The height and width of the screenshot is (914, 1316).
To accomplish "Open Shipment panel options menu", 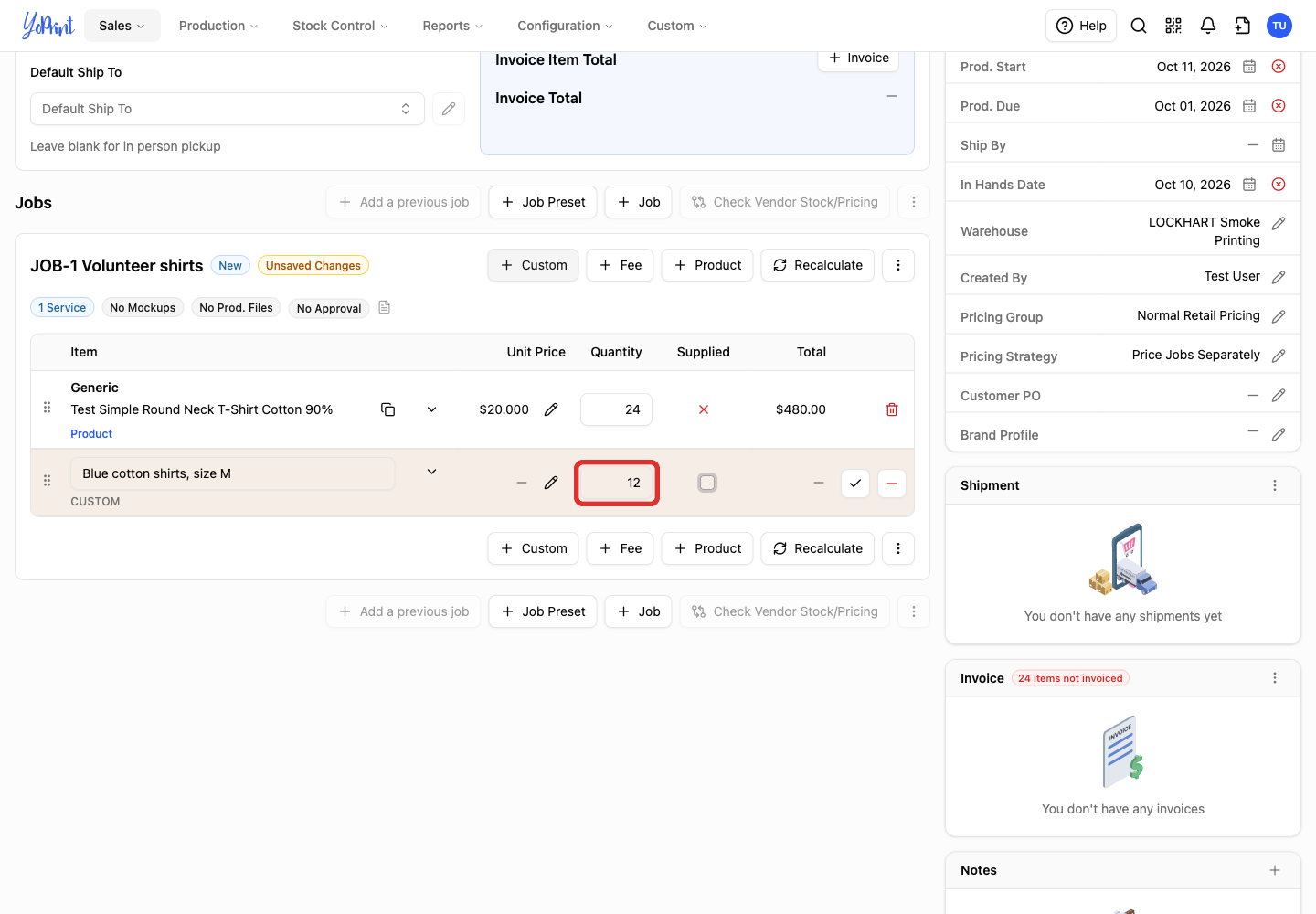I will pos(1275,485).
